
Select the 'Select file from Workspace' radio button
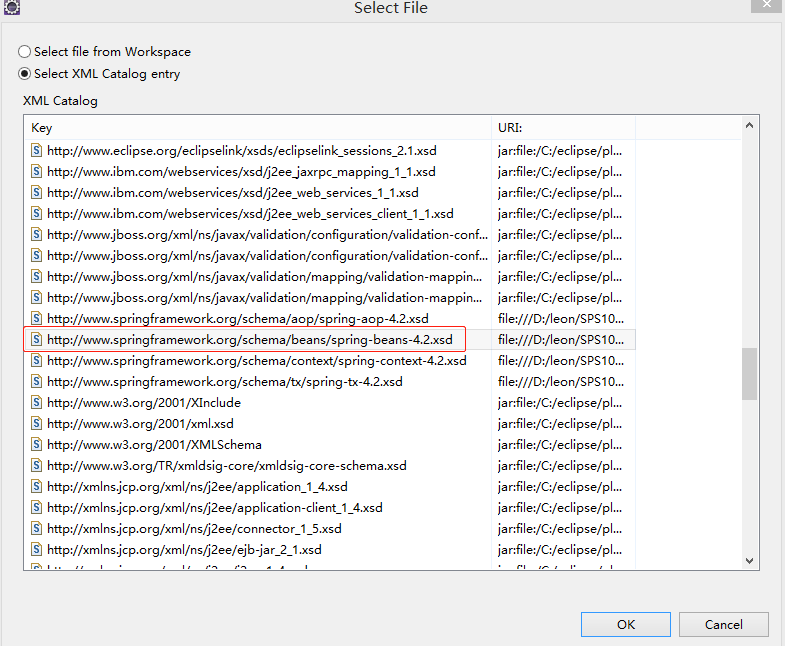25,52
